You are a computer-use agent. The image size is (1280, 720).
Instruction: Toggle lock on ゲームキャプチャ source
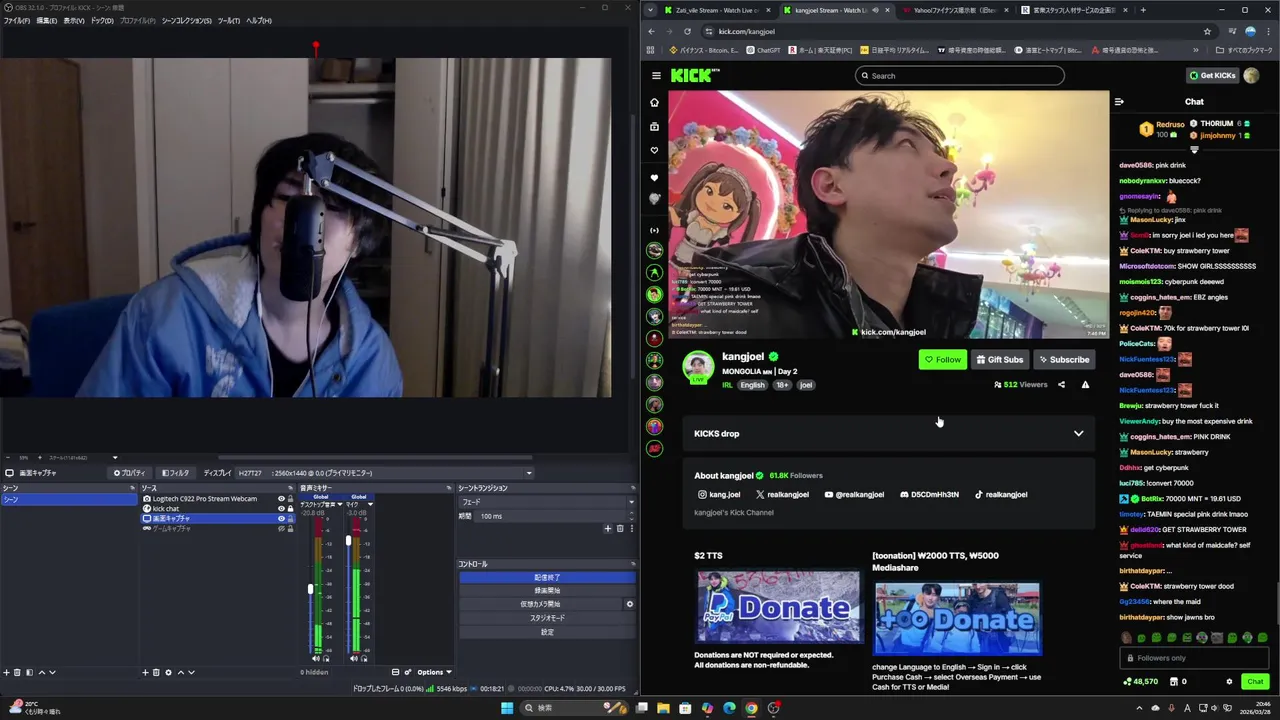(291, 529)
